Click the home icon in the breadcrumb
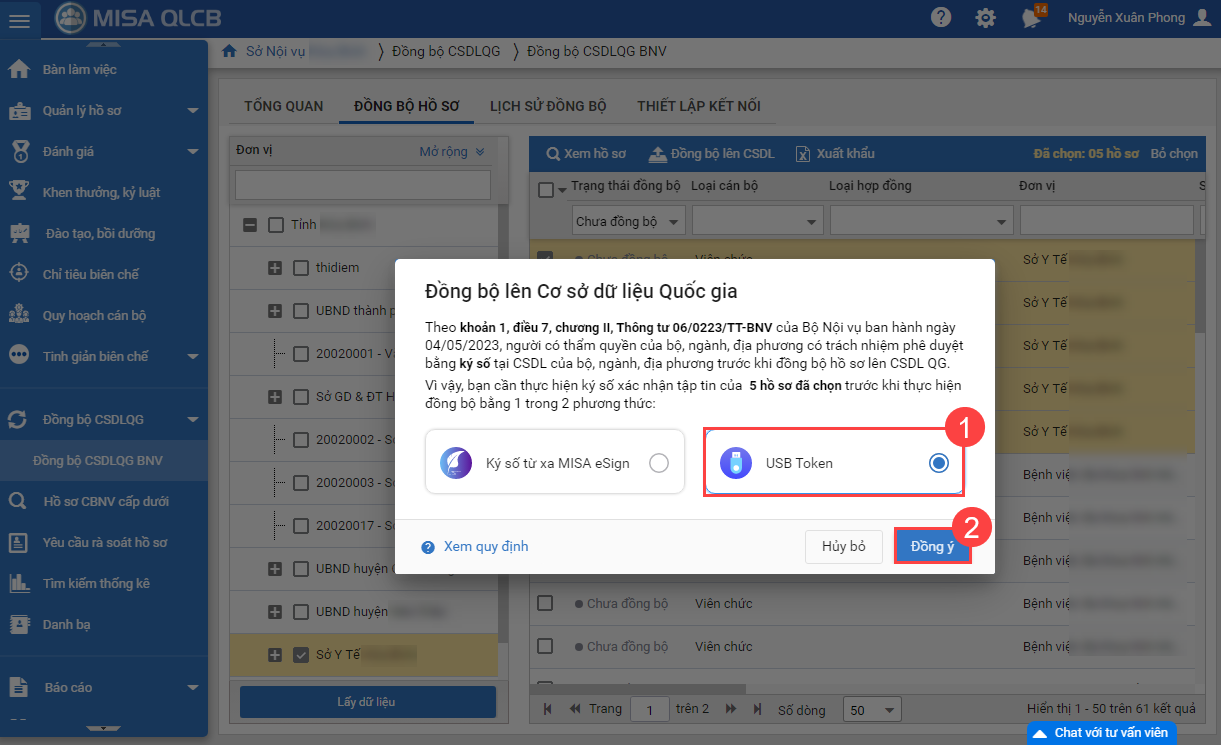 [x=229, y=51]
